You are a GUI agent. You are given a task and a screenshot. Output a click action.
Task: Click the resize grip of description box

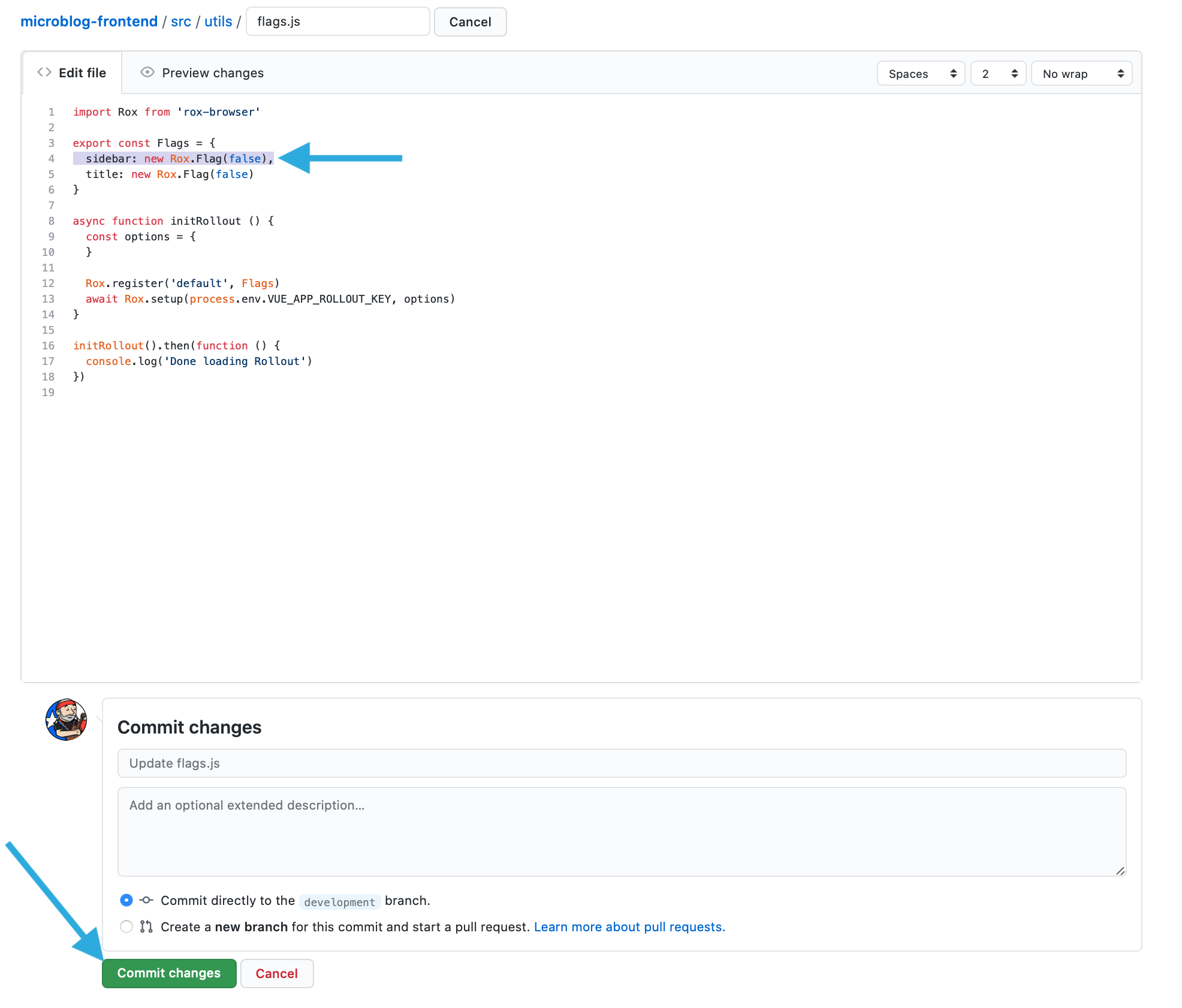pyautogui.click(x=1120, y=870)
